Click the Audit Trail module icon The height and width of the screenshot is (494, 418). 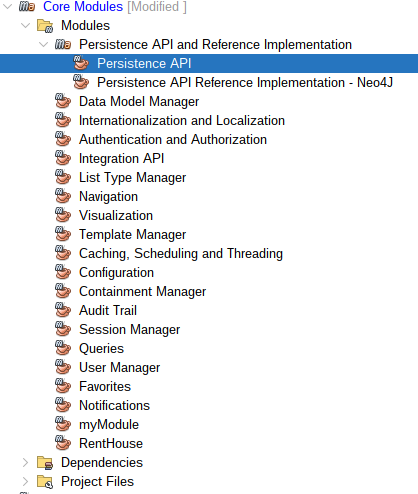tap(63, 310)
